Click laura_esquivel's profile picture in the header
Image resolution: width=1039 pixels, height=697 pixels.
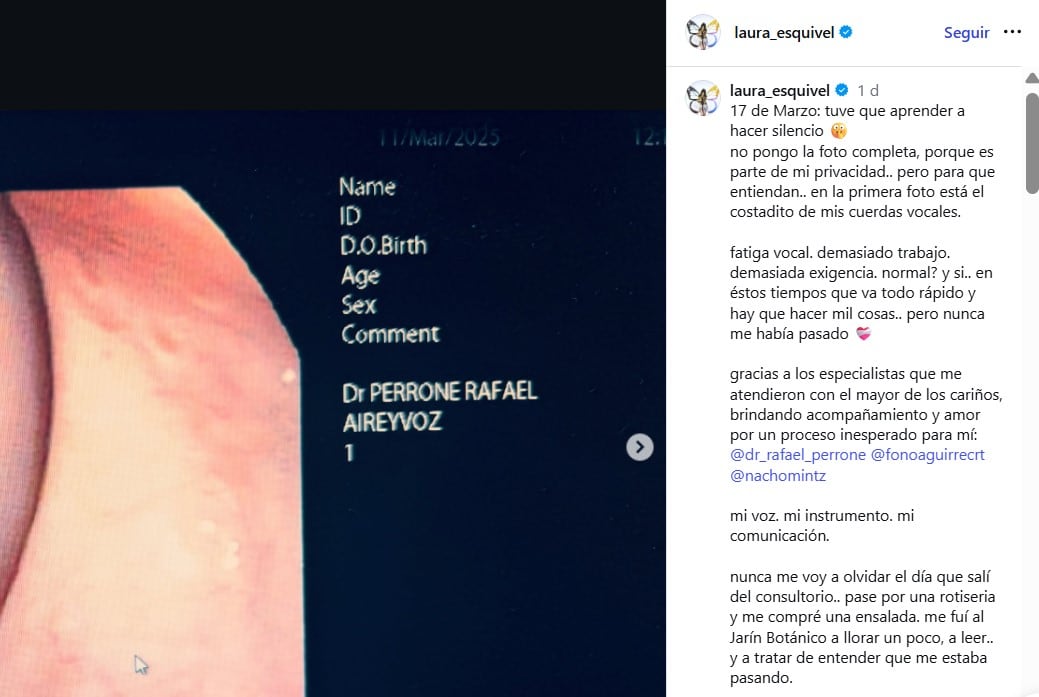[704, 31]
